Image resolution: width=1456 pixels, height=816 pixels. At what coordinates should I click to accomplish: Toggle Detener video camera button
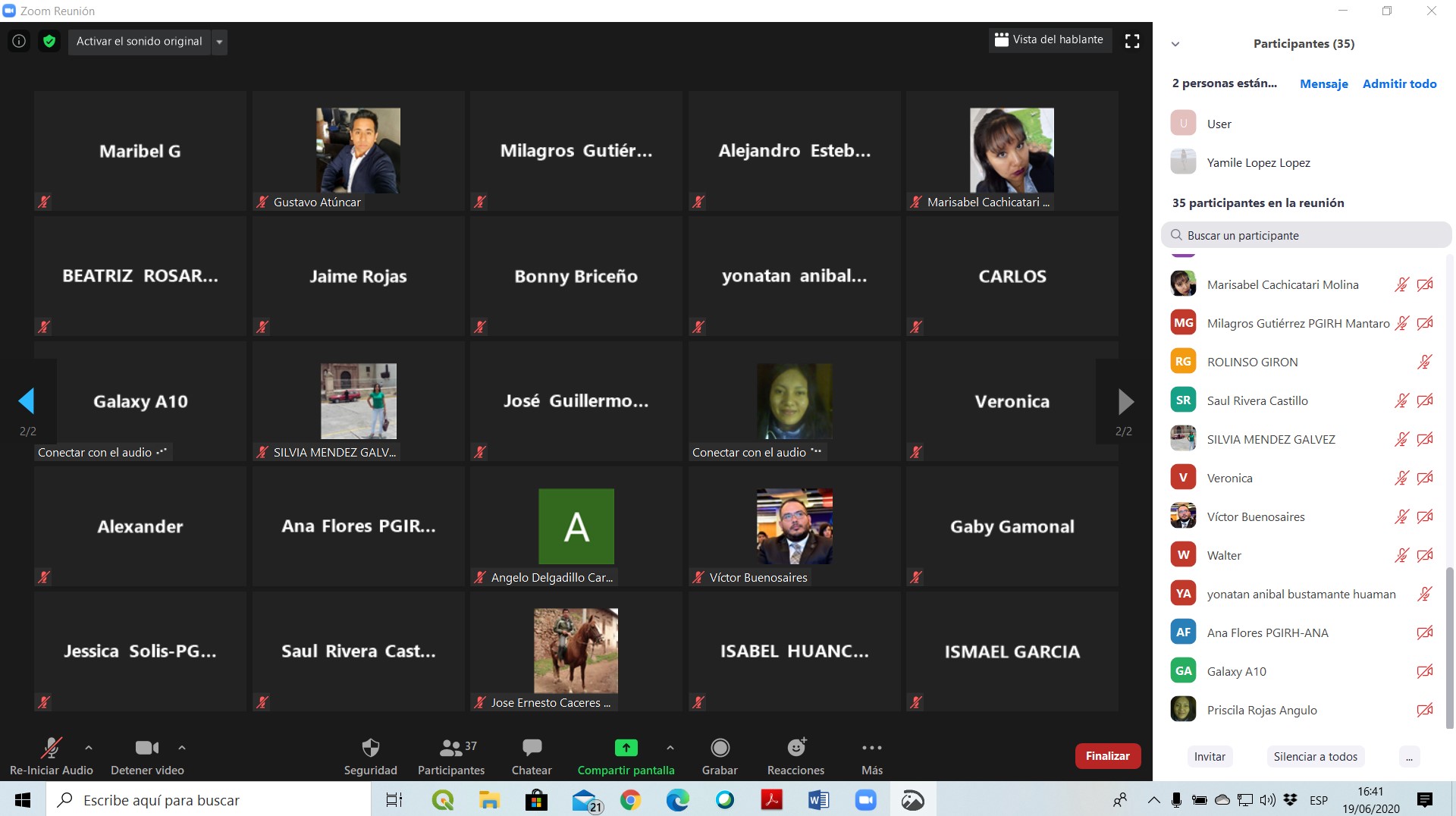coord(146,749)
